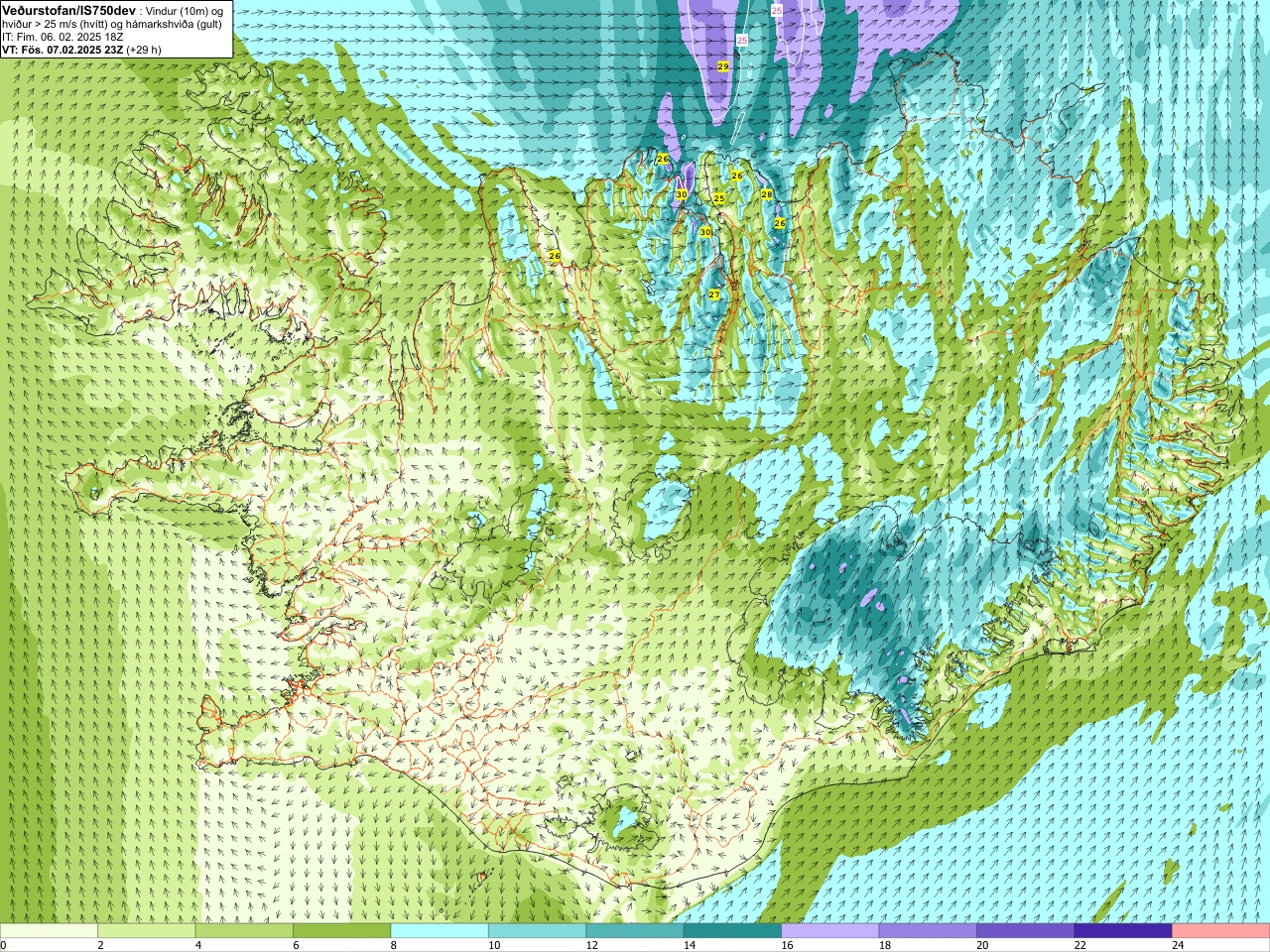This screenshot has height=952, width=1270.
Task: Click the 'Vindur (10m) og' label
Action: click(x=185, y=10)
